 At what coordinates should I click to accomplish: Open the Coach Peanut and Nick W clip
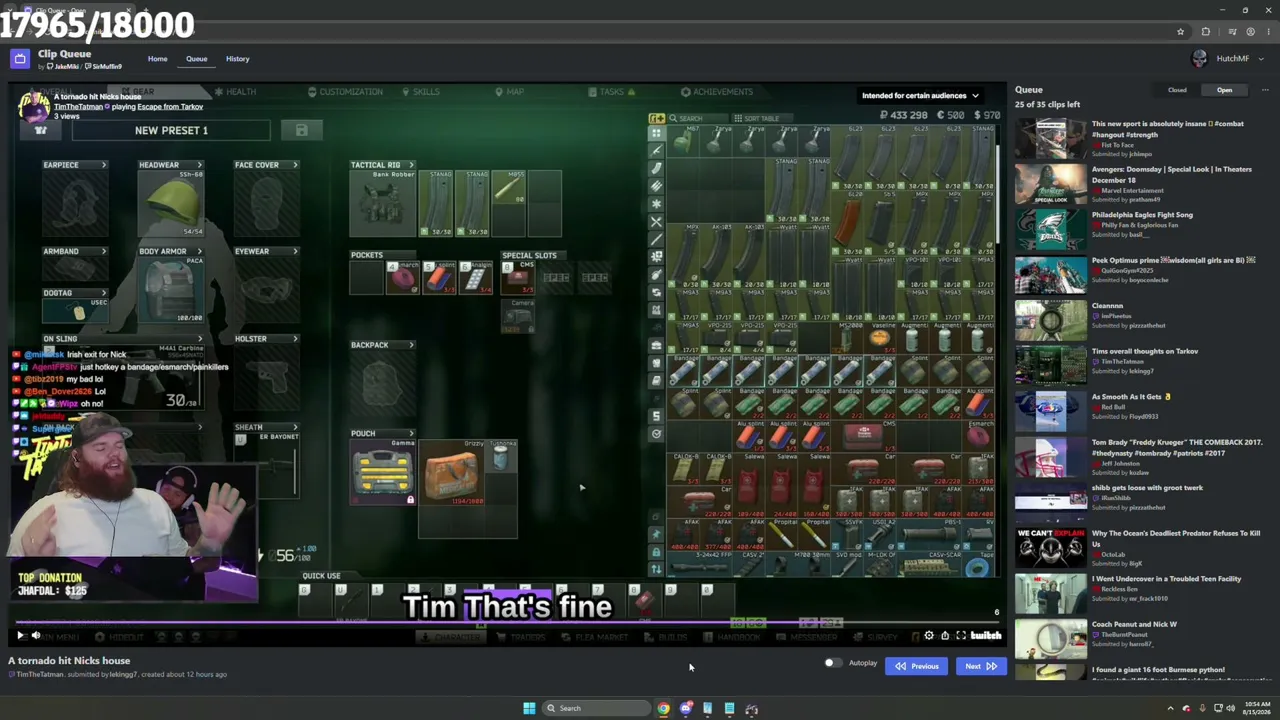1134,624
